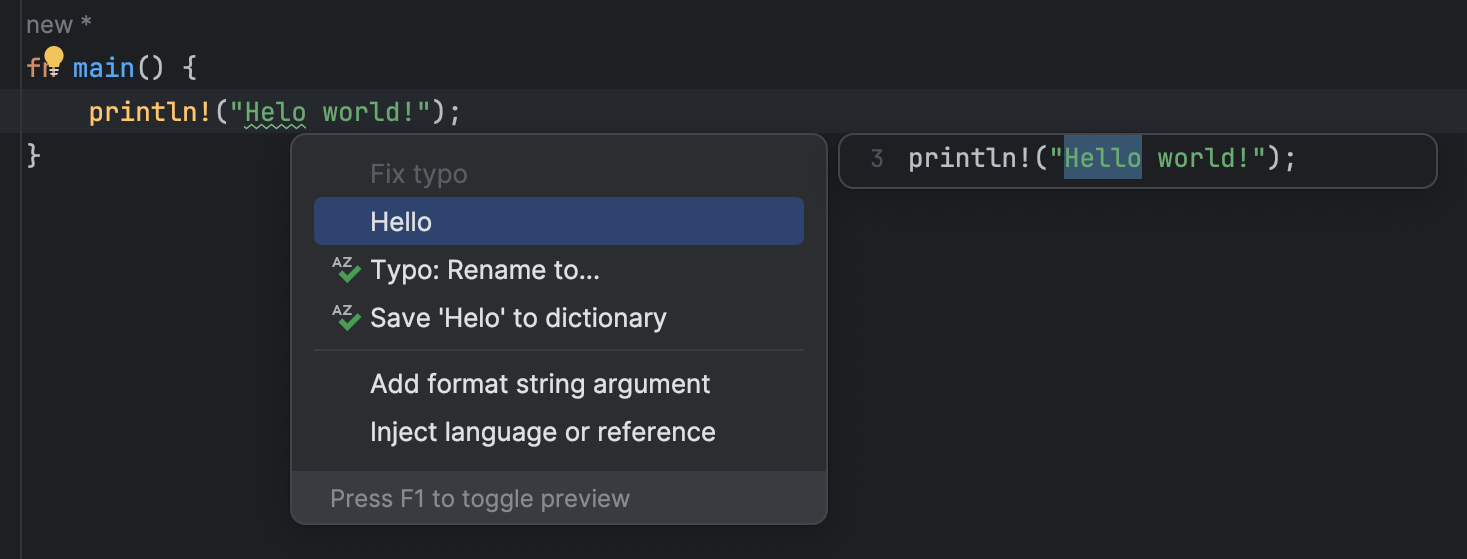The image size is (1467, 559).
Task: Click the main function name
Action: 103,68
